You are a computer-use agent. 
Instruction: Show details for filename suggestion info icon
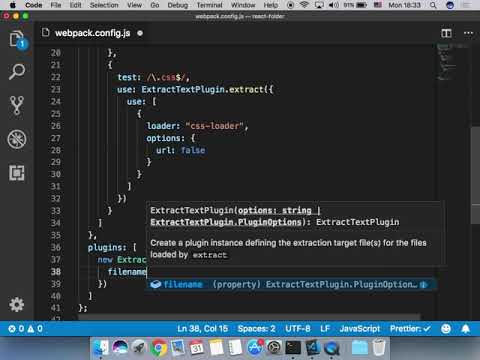pyautogui.click(x=424, y=284)
